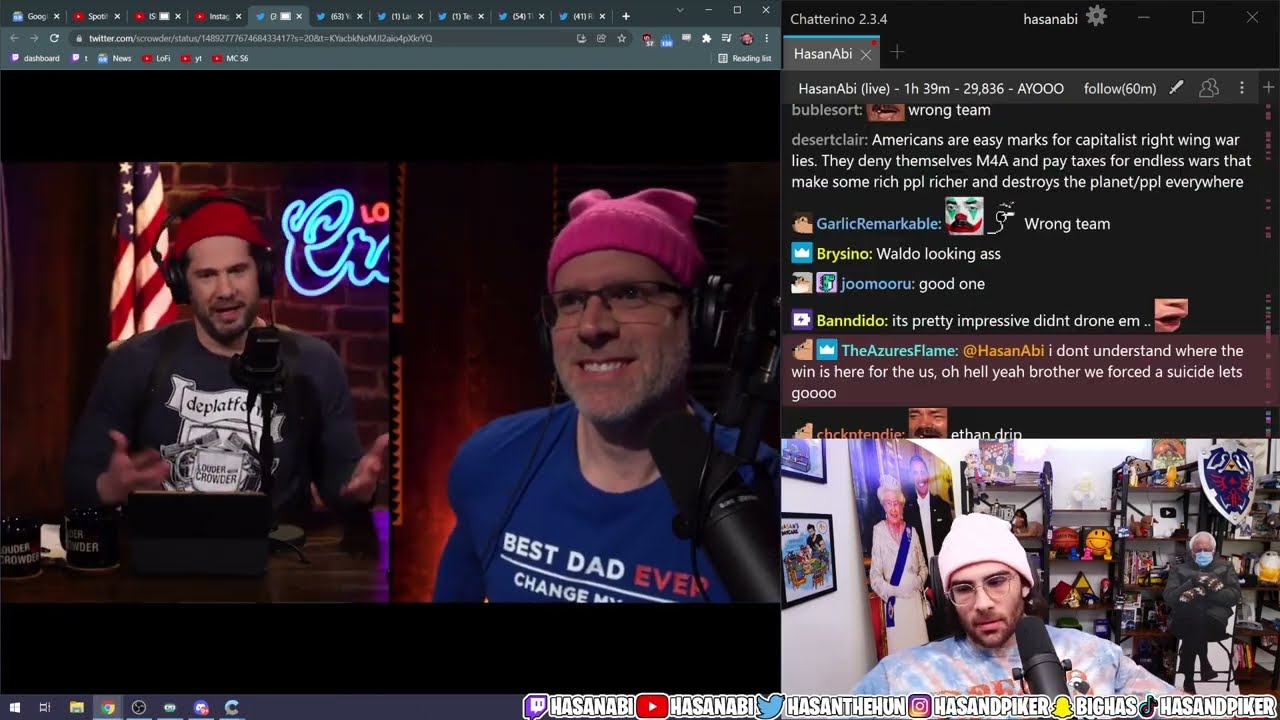Bookmark this page with star icon
Image resolution: width=1280 pixels, height=720 pixels.
click(x=621, y=38)
